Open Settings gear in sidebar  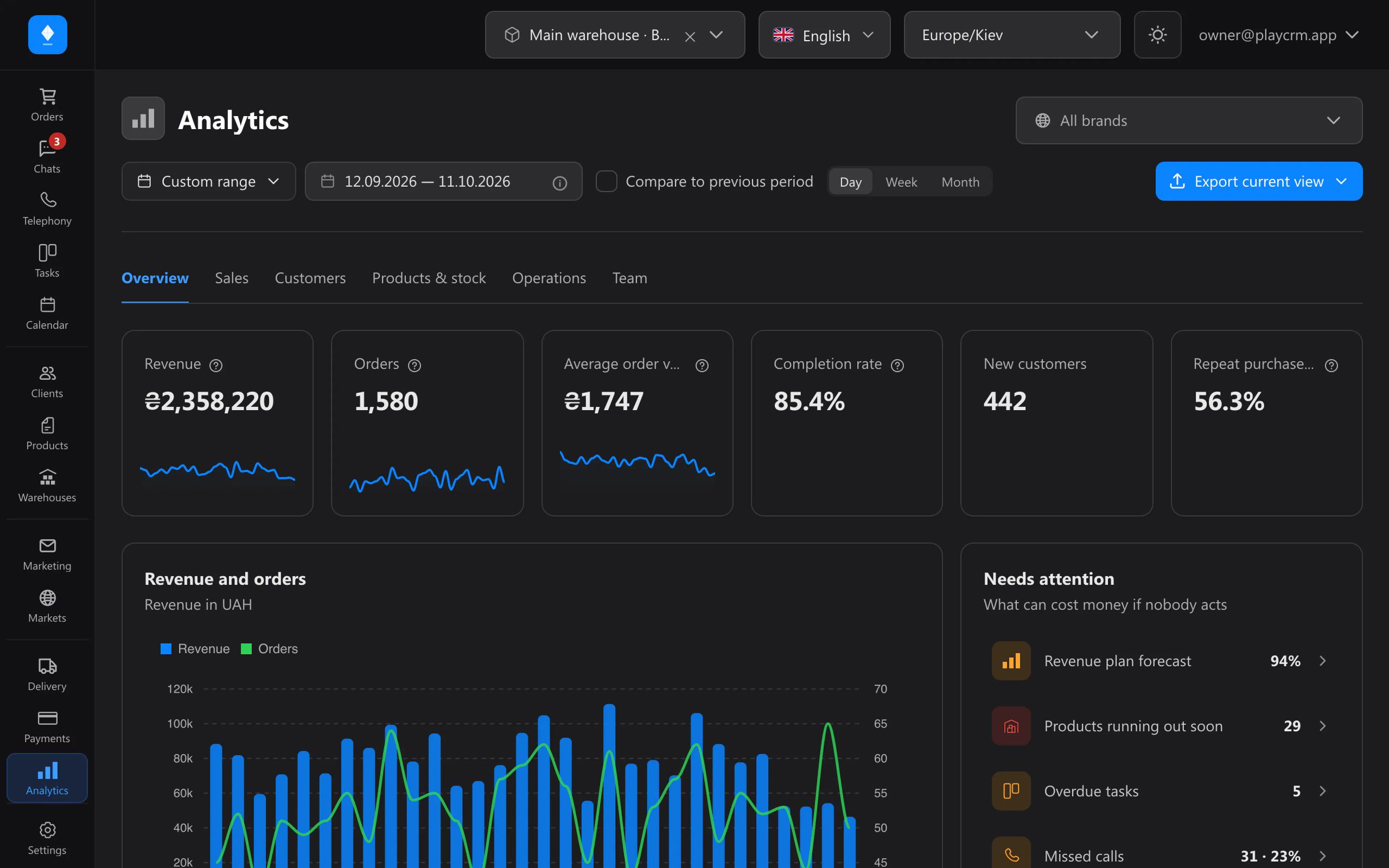pos(47,839)
